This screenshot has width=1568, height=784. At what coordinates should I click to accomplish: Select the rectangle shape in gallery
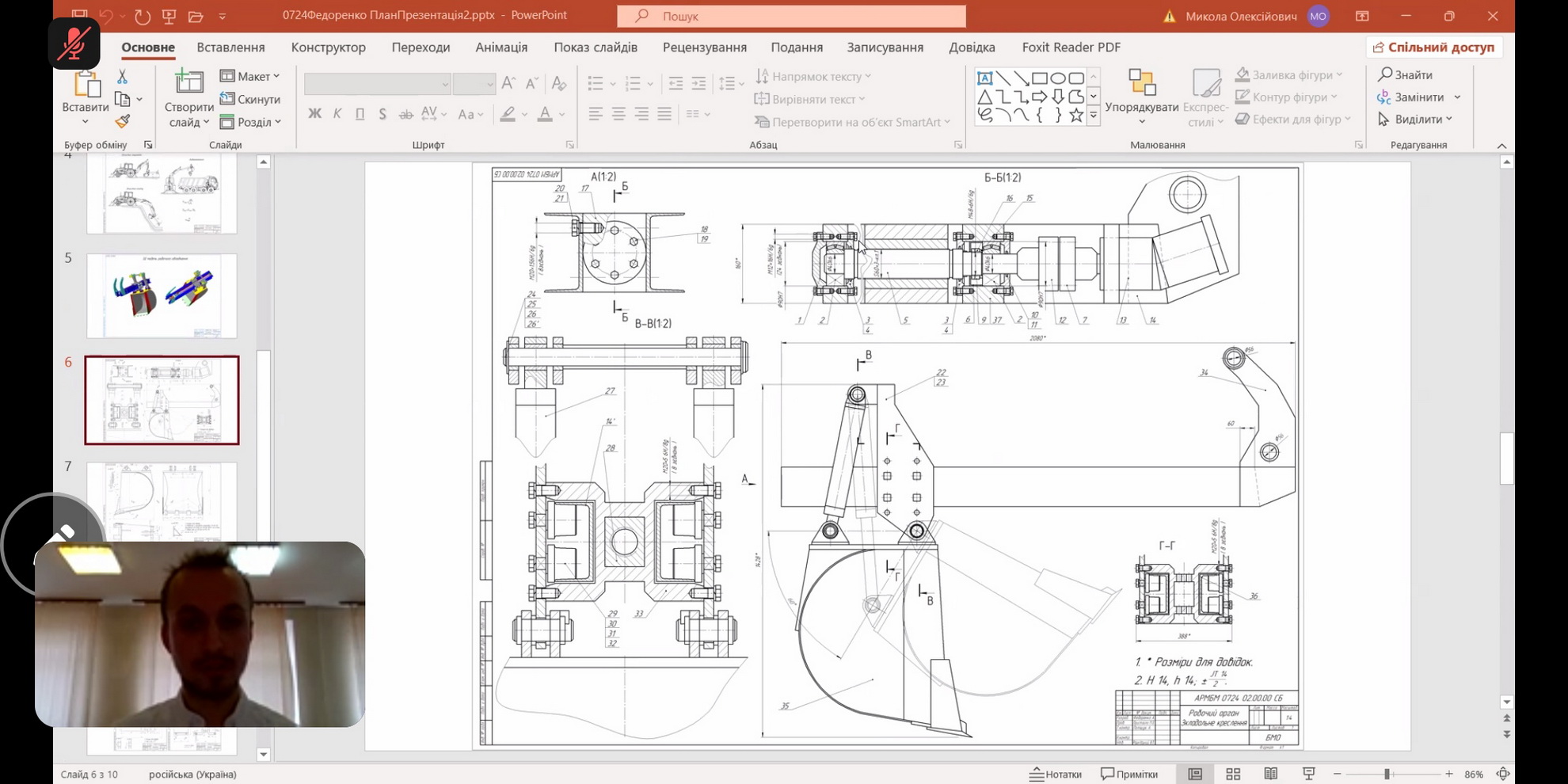coord(1040,78)
